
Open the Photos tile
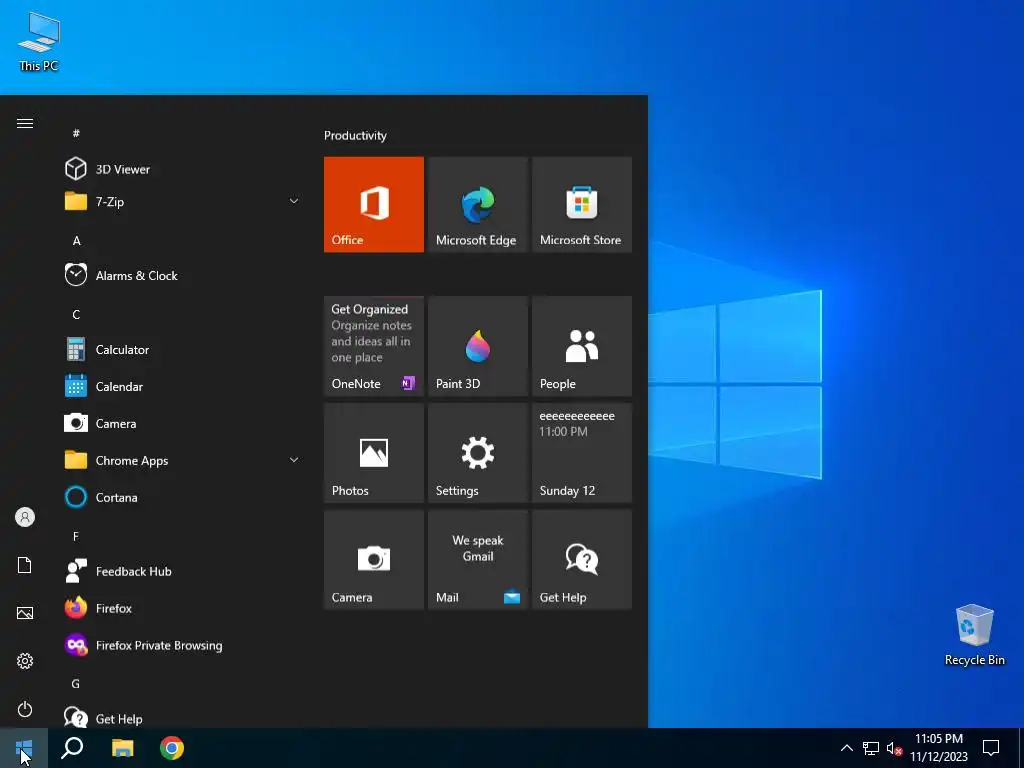(x=374, y=453)
